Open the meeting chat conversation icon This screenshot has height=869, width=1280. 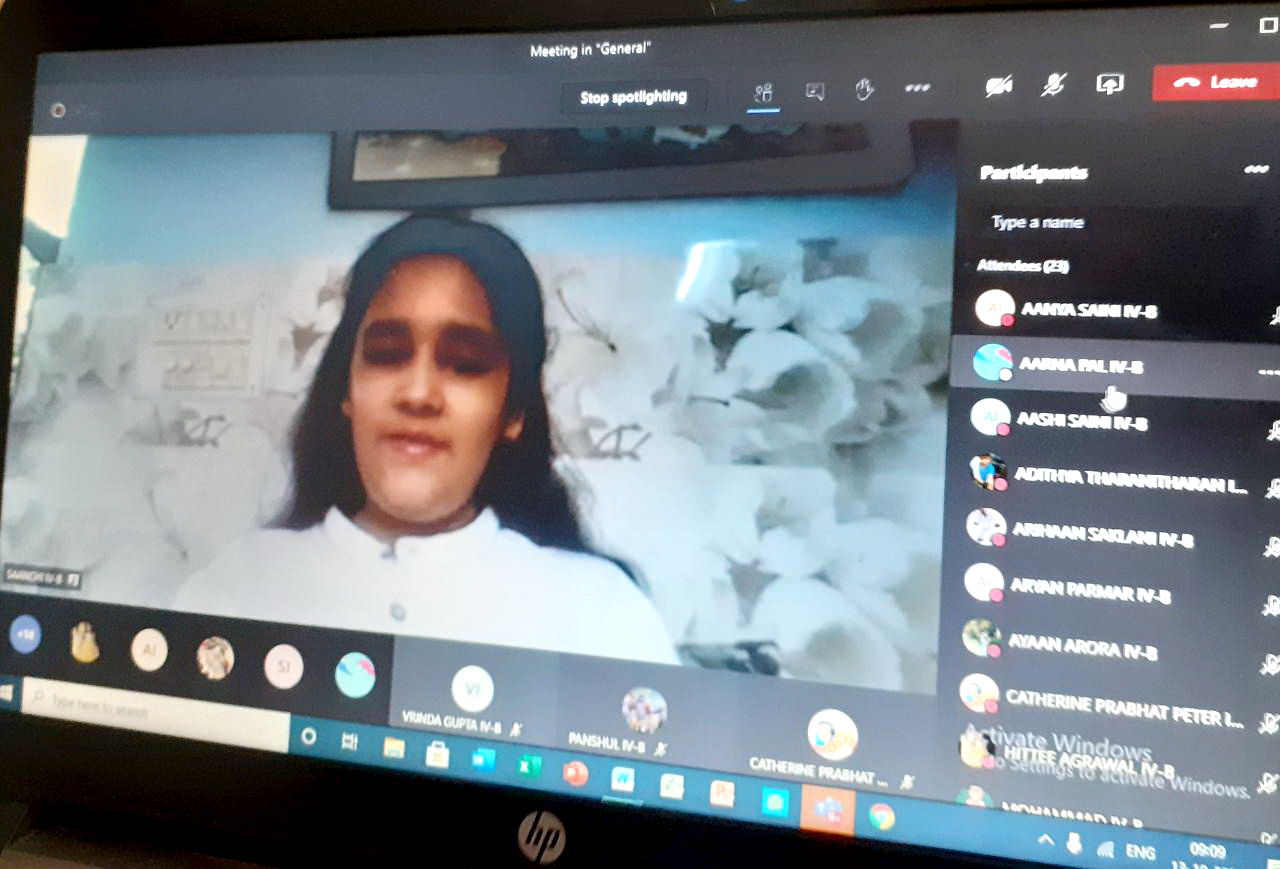pos(815,92)
